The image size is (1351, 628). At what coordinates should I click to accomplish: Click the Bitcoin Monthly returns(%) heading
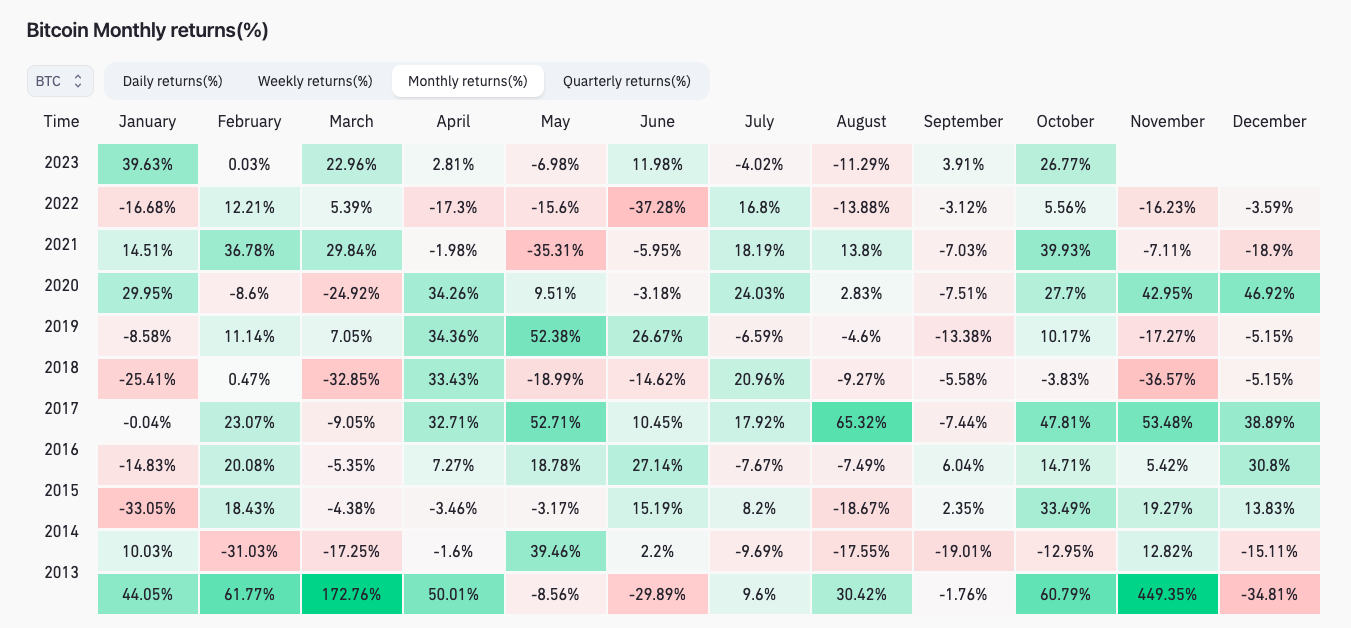pos(147,30)
